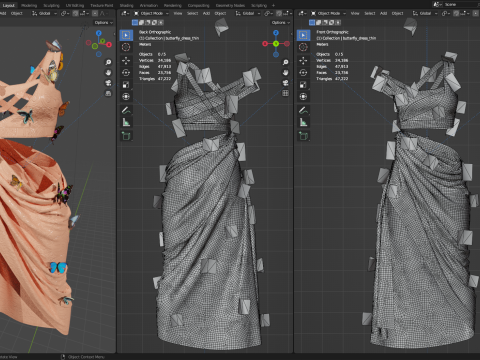Screen dimensions: 480x360
Task: Click the pan hand icon in the left viewport
Action: click(108, 73)
